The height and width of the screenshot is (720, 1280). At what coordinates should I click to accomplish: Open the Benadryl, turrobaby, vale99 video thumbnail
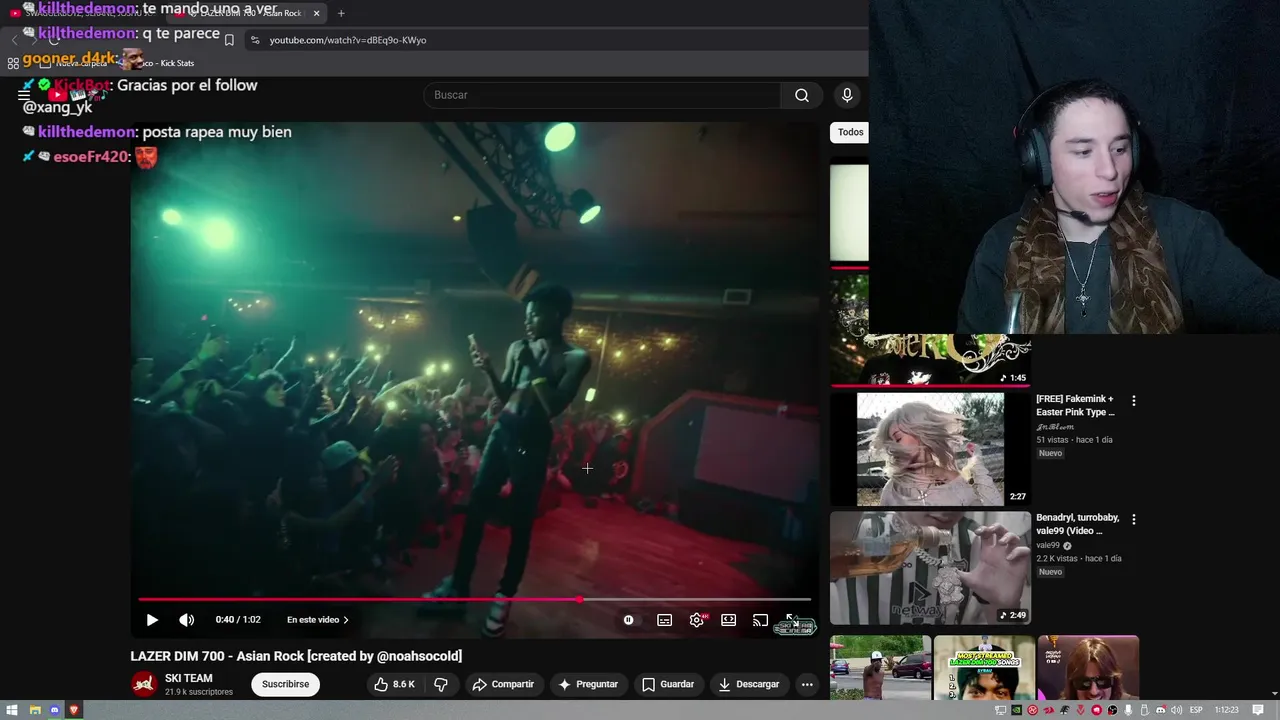click(x=930, y=568)
